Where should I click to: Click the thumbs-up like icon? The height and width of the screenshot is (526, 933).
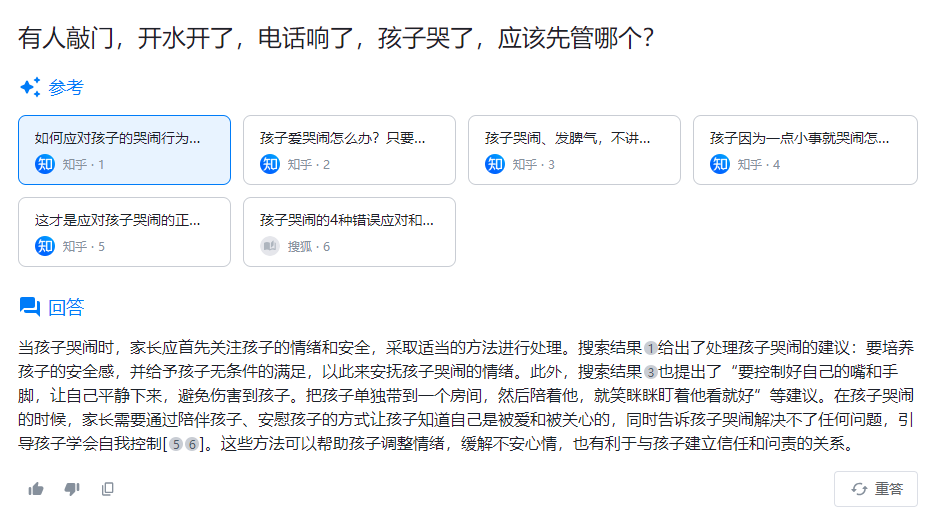[x=36, y=489]
